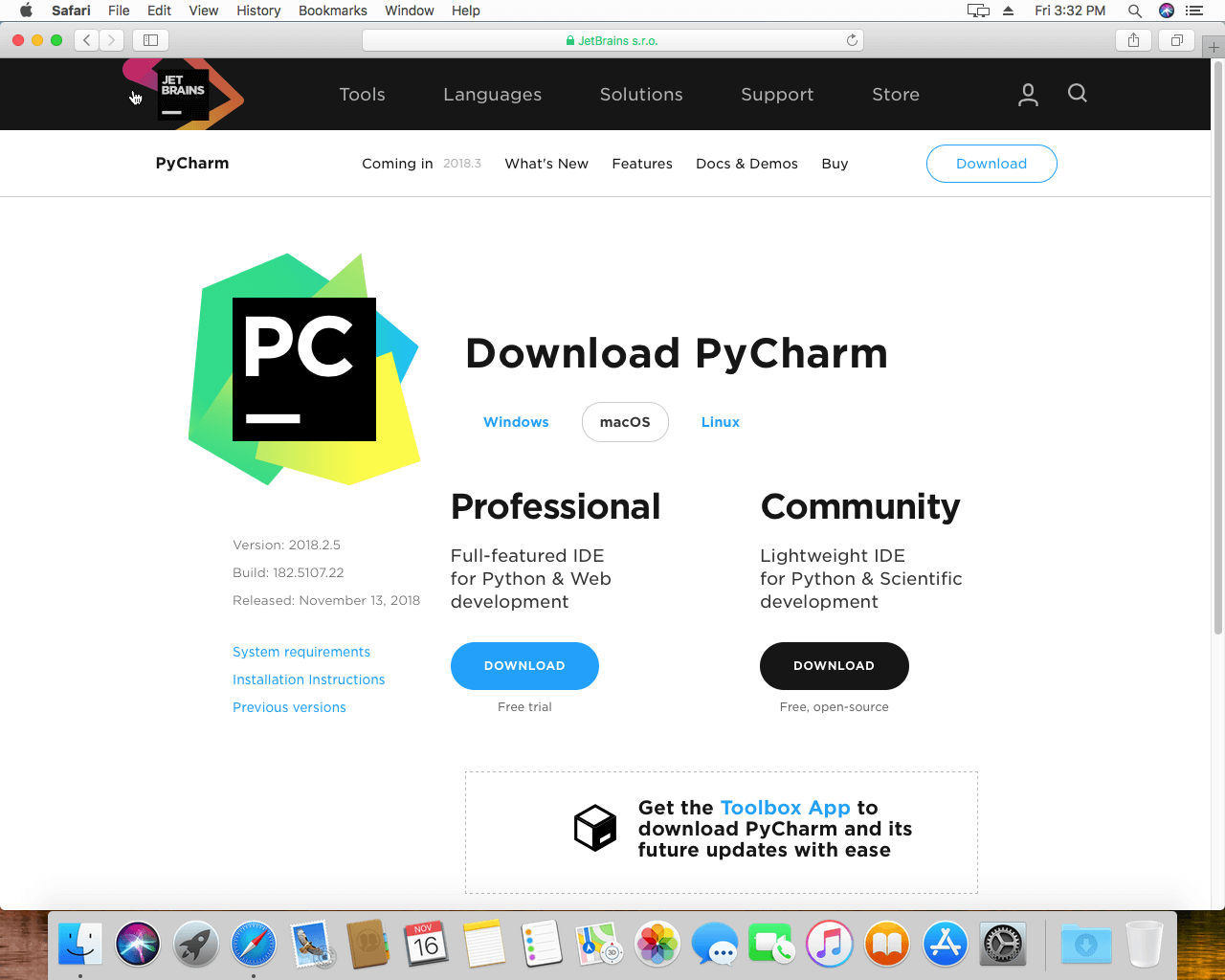This screenshot has width=1225, height=980.
Task: Open the Safari share button
Action: click(x=1133, y=40)
